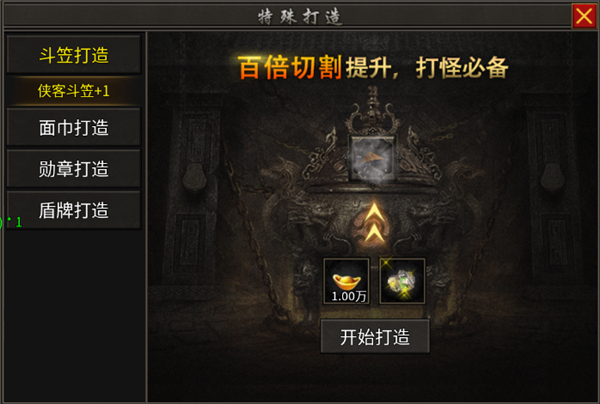Click the green 1 text at left edge

[x=18, y=222]
